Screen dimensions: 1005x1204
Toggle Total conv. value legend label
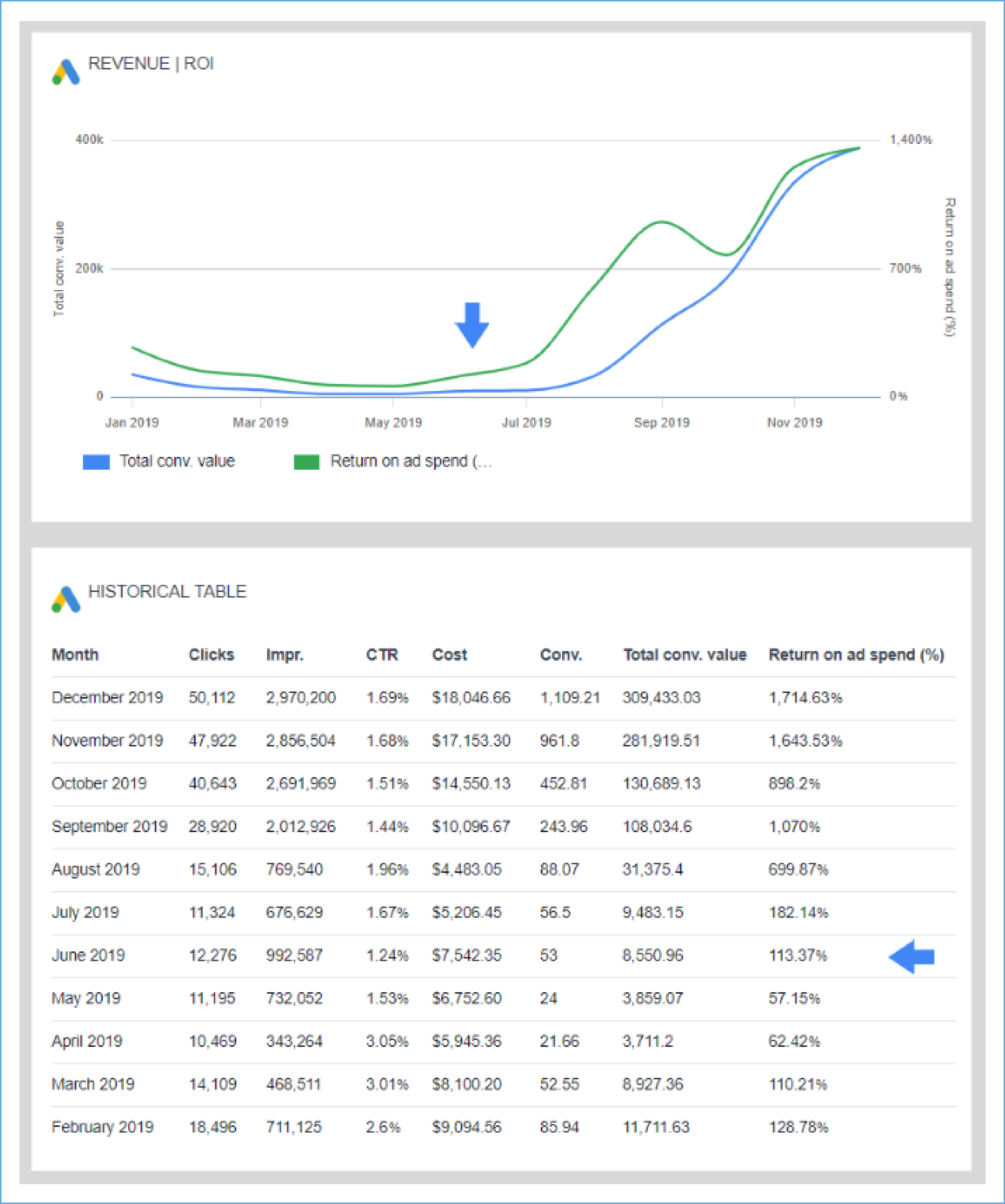tap(177, 461)
